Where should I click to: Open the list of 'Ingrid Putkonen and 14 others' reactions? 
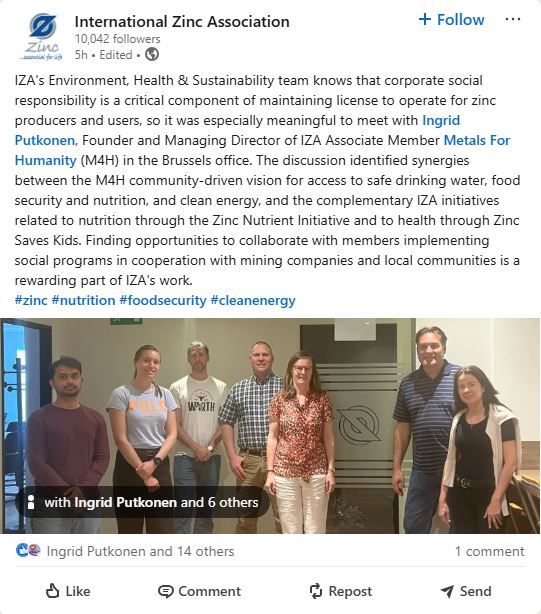point(140,551)
